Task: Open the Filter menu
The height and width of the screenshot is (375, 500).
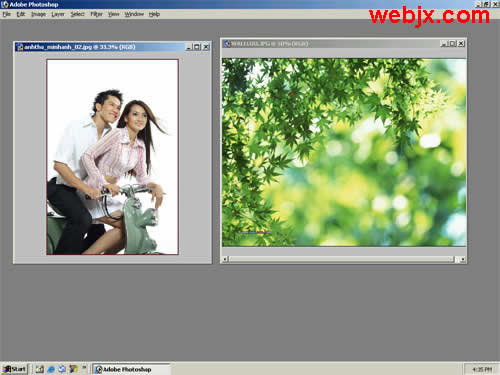Action: tap(96, 14)
